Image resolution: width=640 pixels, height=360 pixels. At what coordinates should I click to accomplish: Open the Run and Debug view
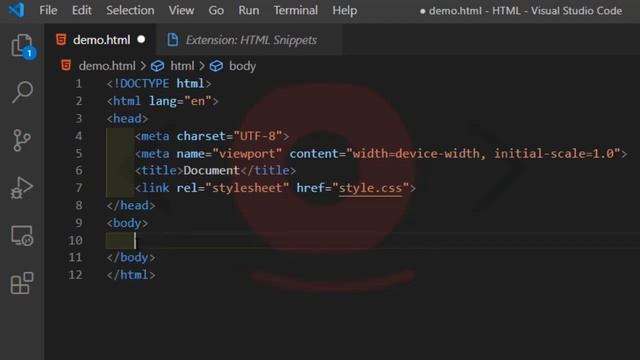[x=22, y=188]
